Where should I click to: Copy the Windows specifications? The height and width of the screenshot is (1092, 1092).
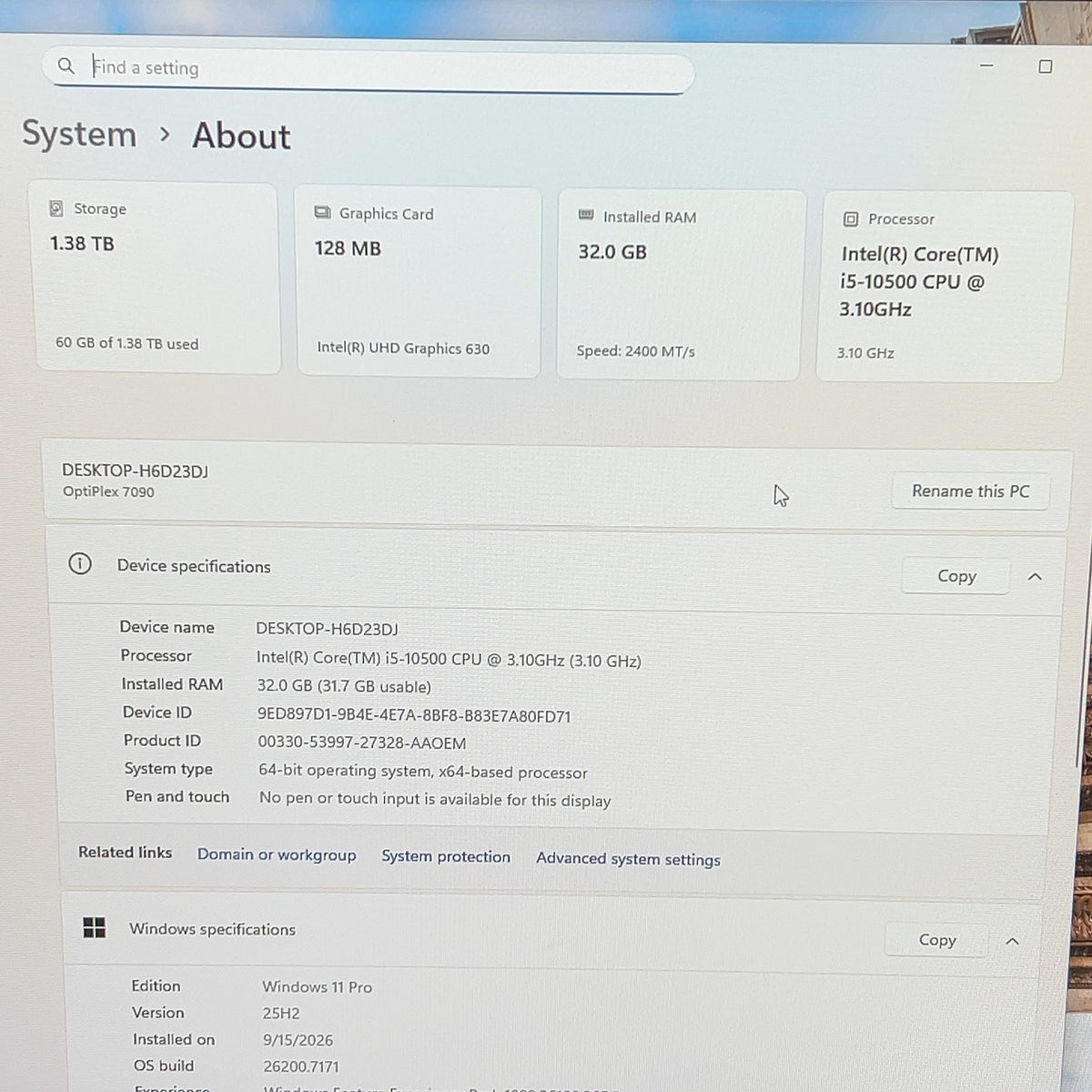(937, 940)
